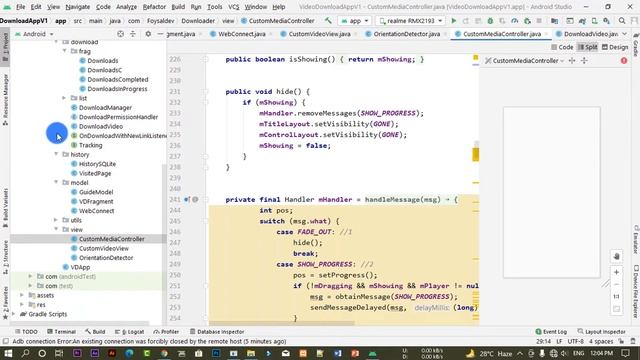Collapse all in project panel
The image size is (640, 360).
tap(133, 34)
